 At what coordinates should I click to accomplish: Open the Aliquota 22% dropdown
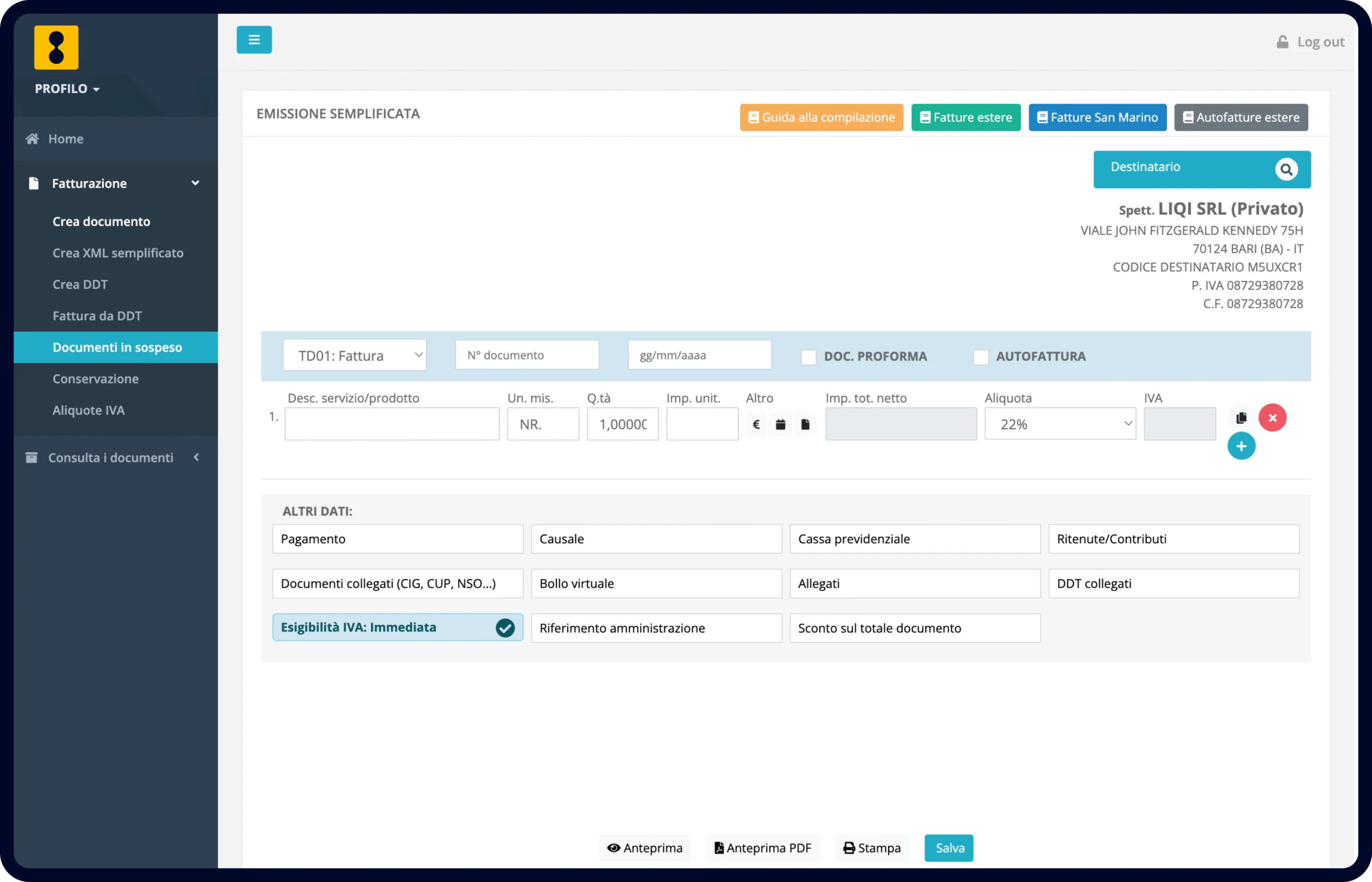pos(1060,424)
